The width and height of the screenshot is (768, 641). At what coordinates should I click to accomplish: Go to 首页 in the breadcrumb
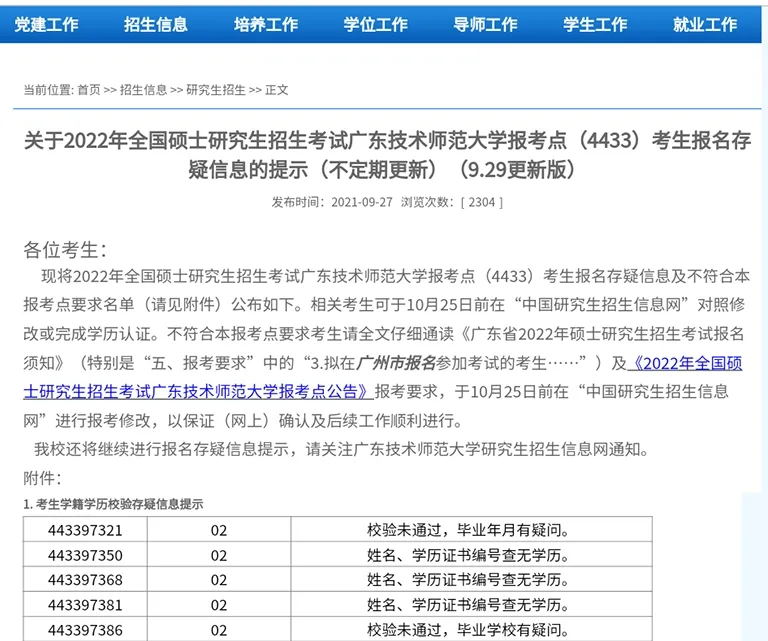89,90
